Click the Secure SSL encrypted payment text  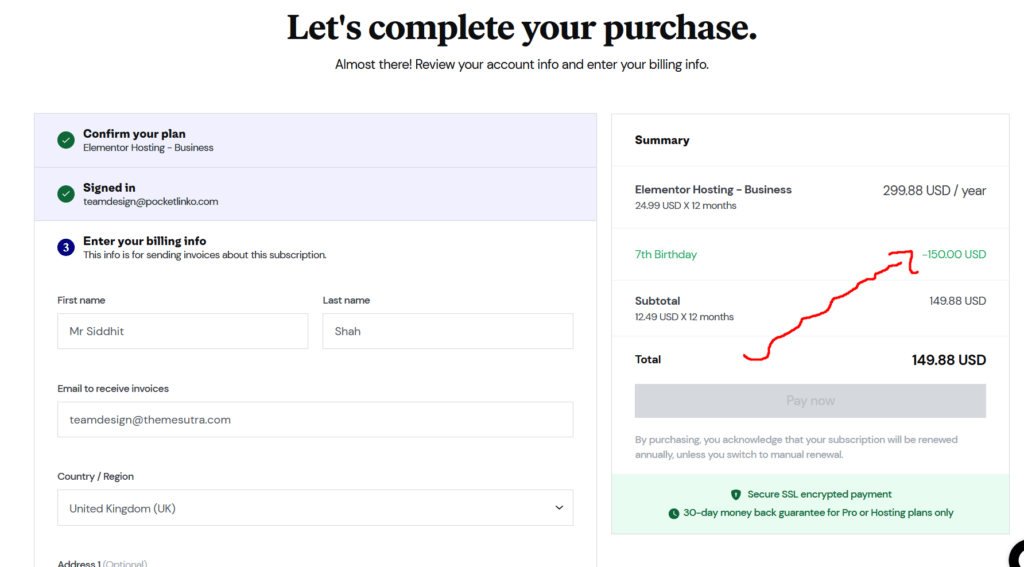coord(820,494)
